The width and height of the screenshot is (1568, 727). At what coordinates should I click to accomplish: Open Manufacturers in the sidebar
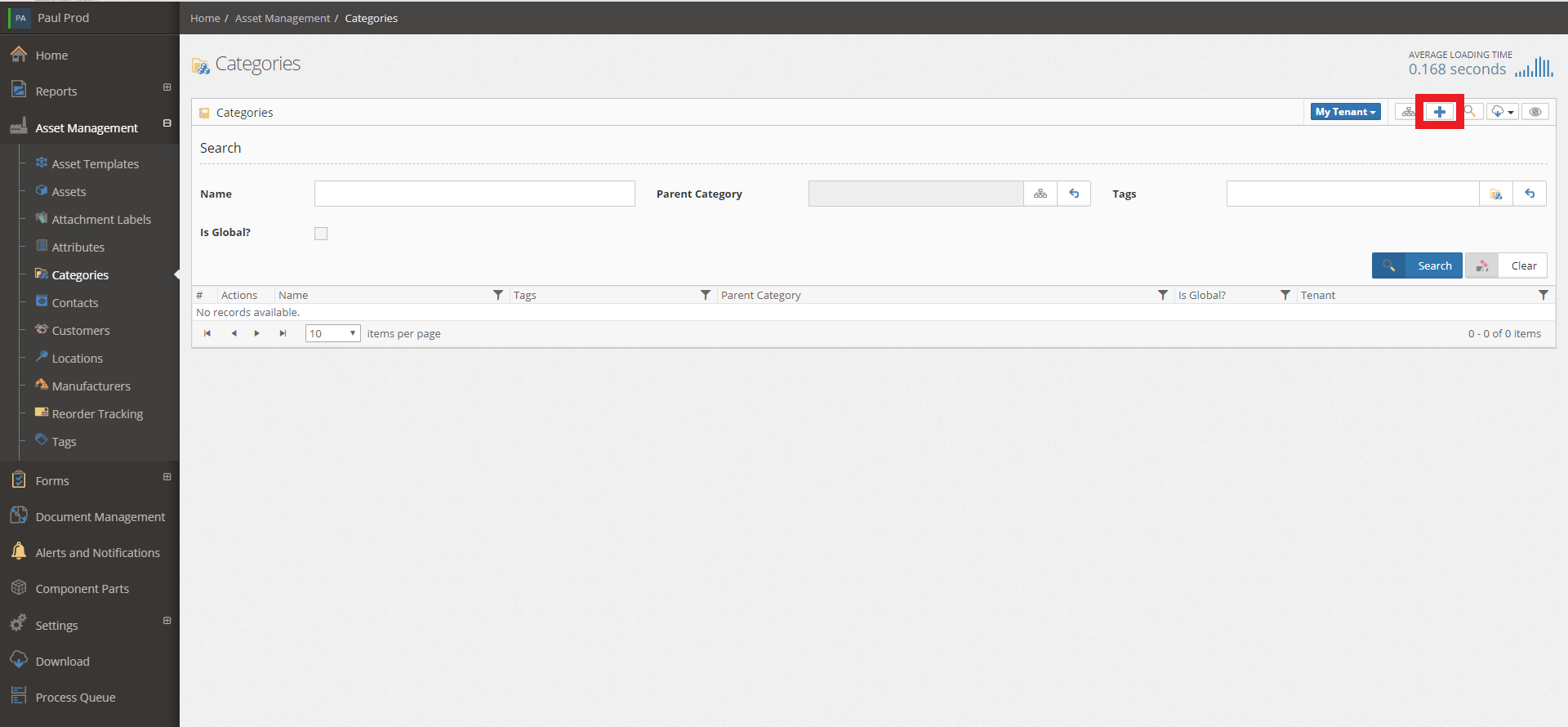click(x=91, y=386)
